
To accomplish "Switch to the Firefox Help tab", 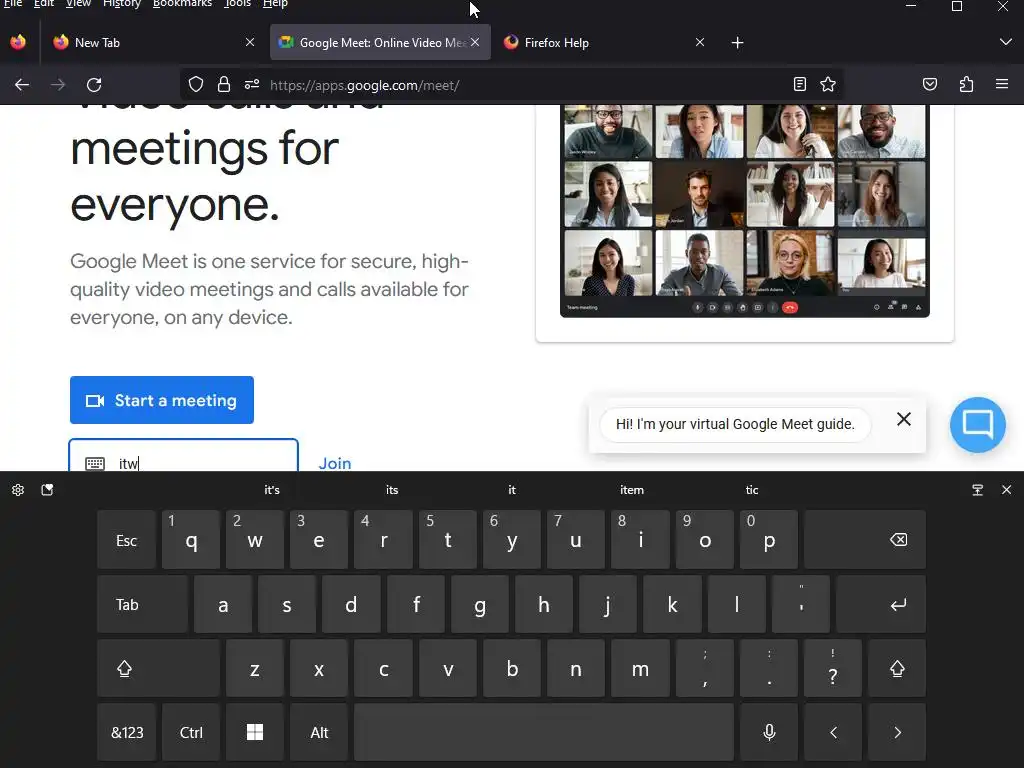I will coord(602,42).
